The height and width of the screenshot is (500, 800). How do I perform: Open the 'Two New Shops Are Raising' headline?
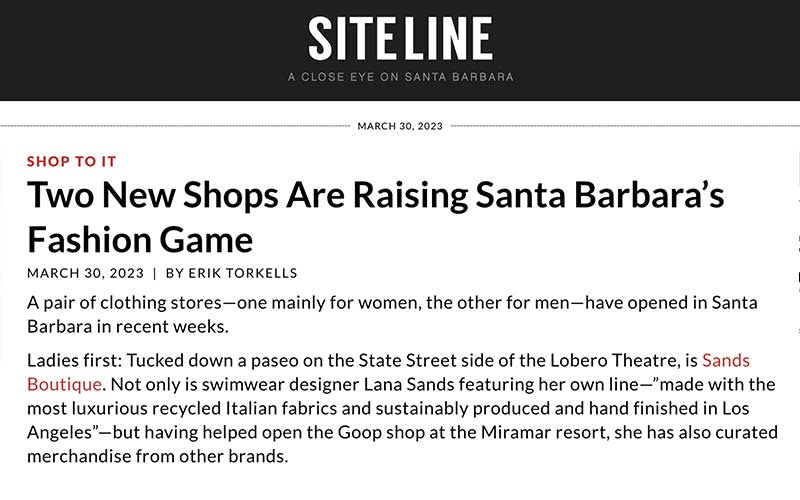click(375, 195)
